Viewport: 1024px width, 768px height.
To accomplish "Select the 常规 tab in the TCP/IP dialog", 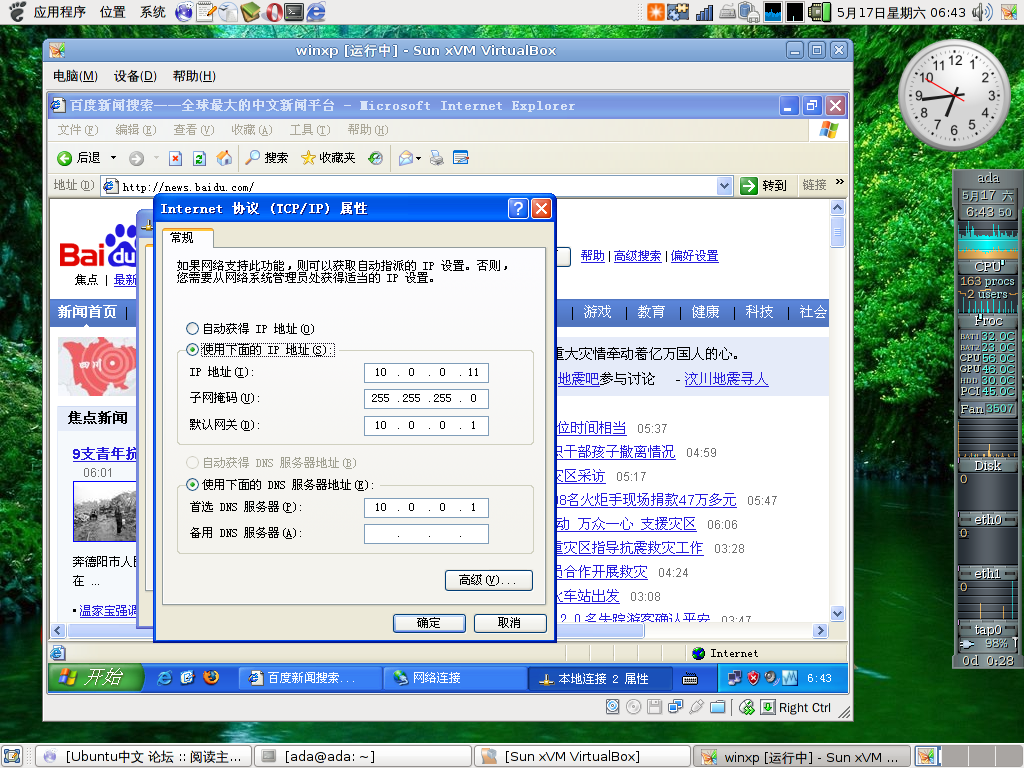I will (187, 238).
